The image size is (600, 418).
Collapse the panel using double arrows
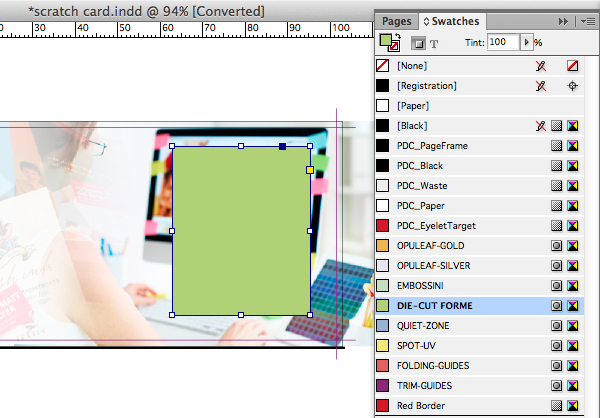pyautogui.click(x=564, y=20)
